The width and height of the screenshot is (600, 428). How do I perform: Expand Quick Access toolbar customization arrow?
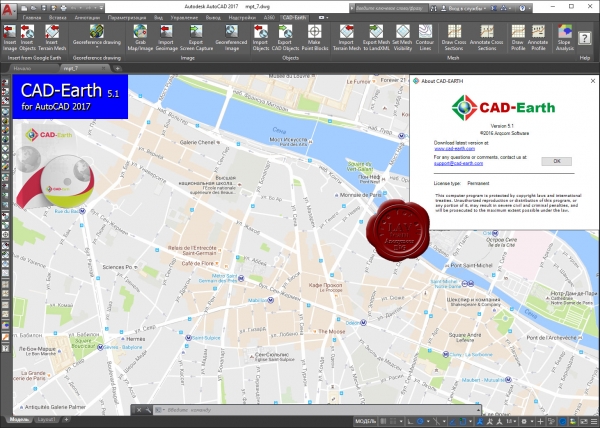tap(101, 8)
